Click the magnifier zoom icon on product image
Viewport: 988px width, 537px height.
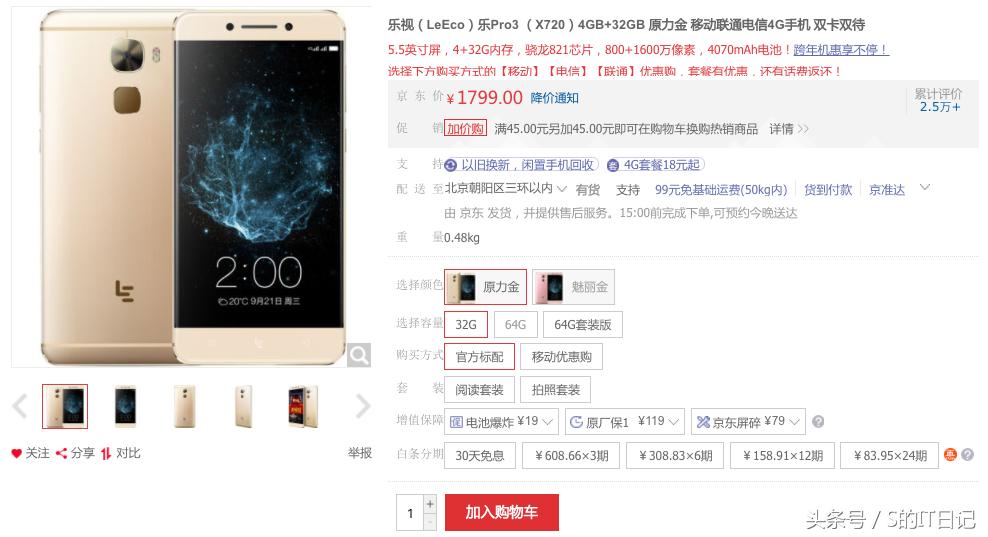[359, 355]
